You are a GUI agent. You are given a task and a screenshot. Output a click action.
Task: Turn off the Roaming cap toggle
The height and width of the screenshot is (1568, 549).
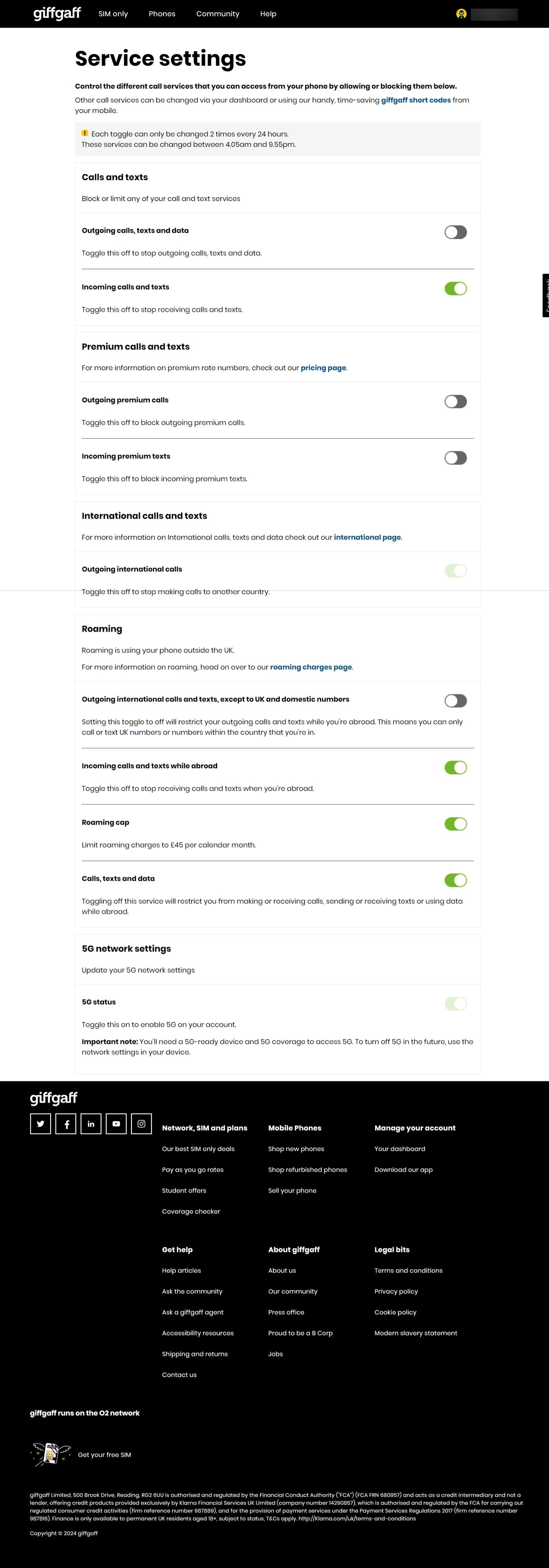[x=455, y=823]
